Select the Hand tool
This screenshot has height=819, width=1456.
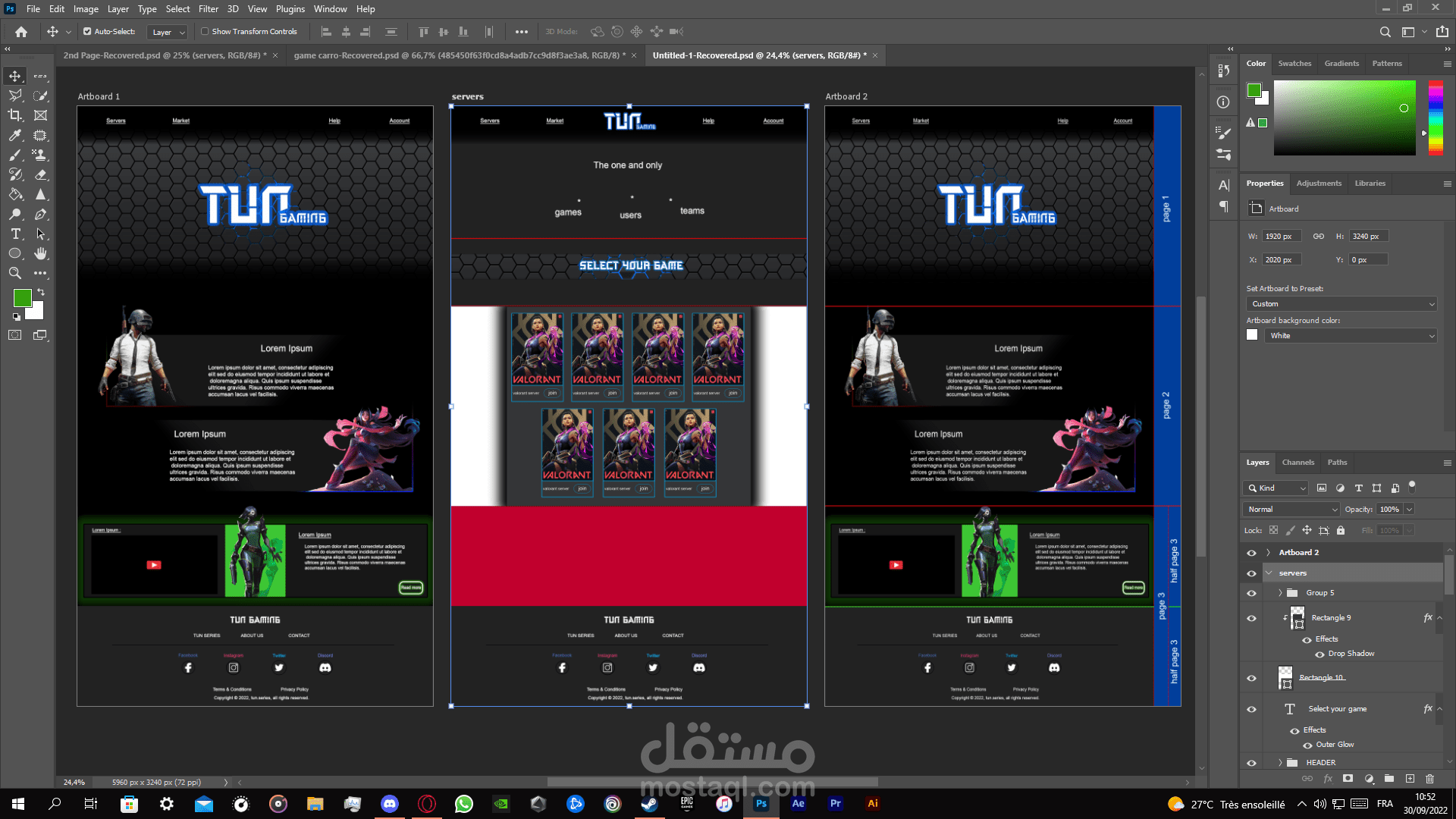click(x=41, y=253)
